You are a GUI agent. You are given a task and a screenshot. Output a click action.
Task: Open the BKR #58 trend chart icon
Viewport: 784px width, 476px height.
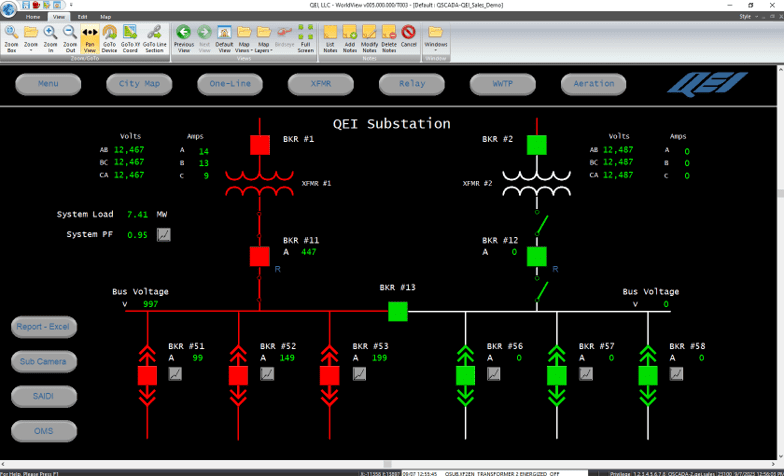(x=676, y=374)
